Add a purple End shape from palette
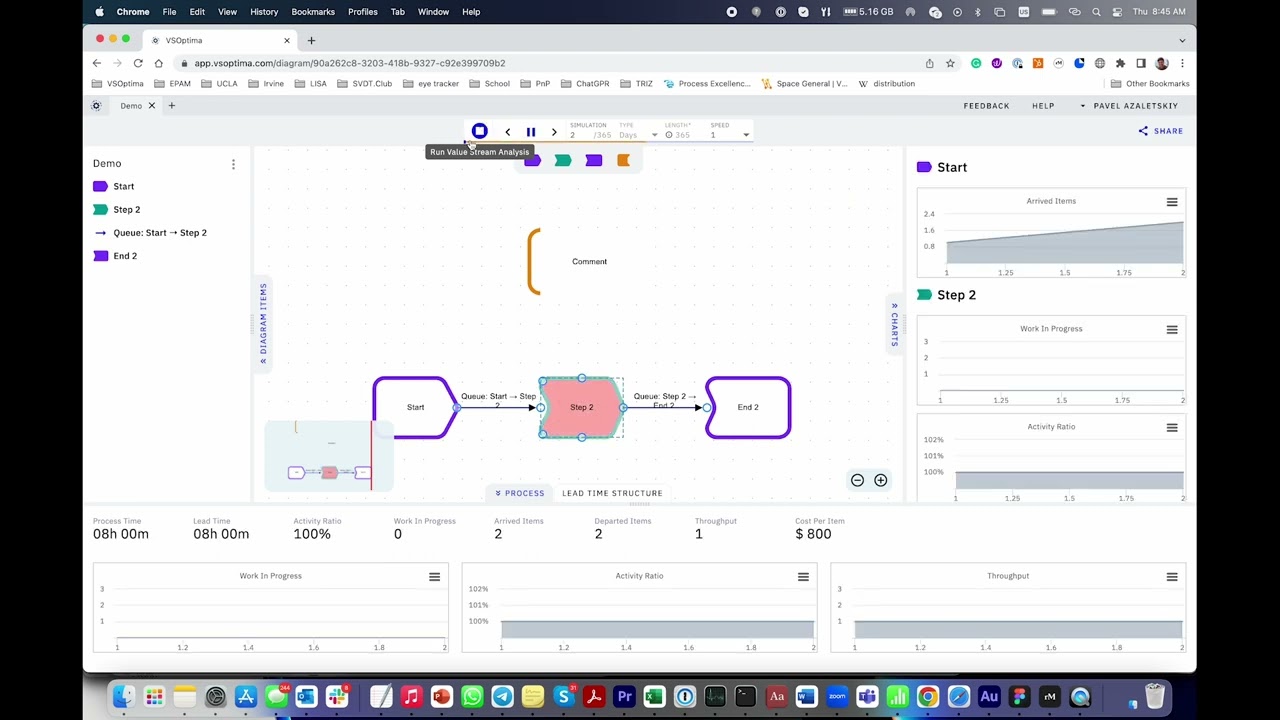 594,160
